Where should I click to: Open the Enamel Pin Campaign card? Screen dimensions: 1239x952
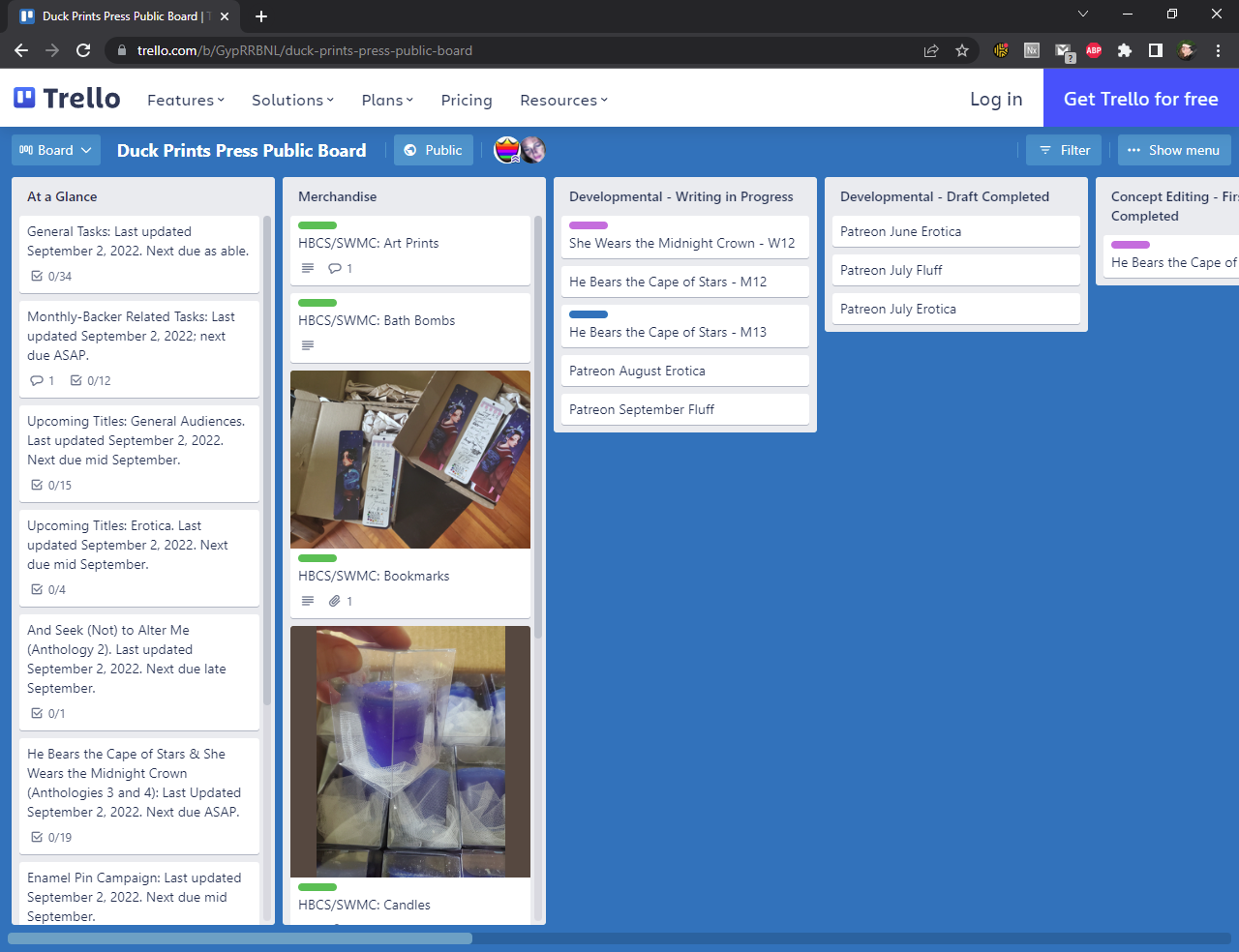tap(139, 895)
